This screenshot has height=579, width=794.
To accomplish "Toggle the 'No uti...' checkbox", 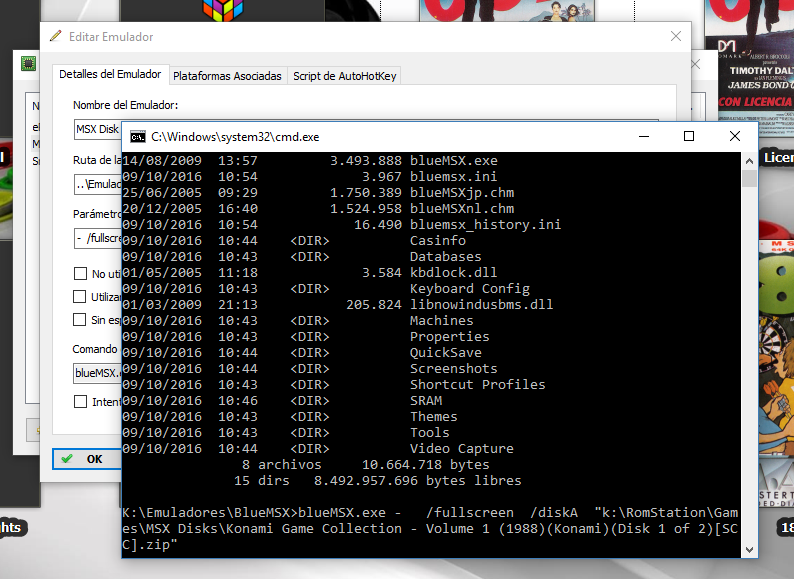I will coord(80,274).
